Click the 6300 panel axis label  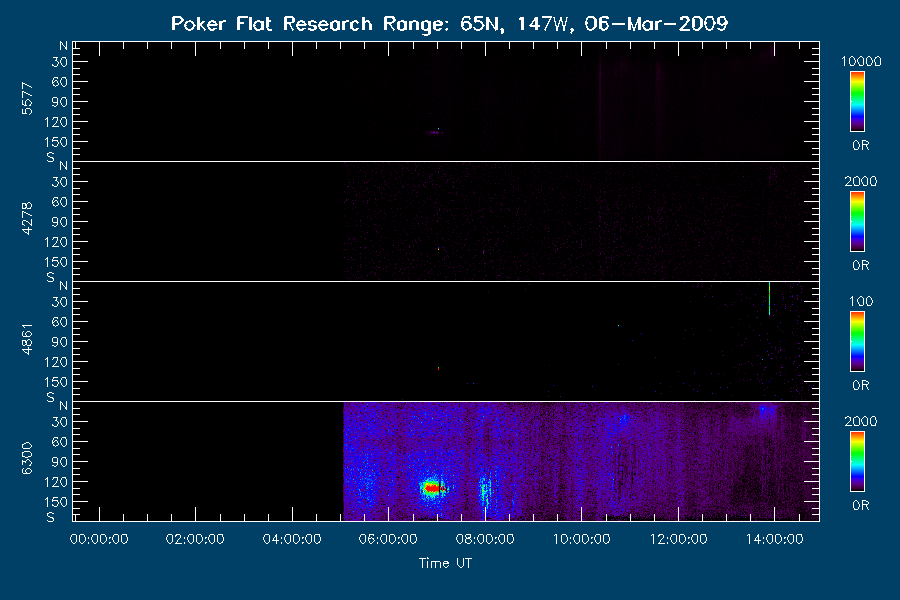(27, 459)
